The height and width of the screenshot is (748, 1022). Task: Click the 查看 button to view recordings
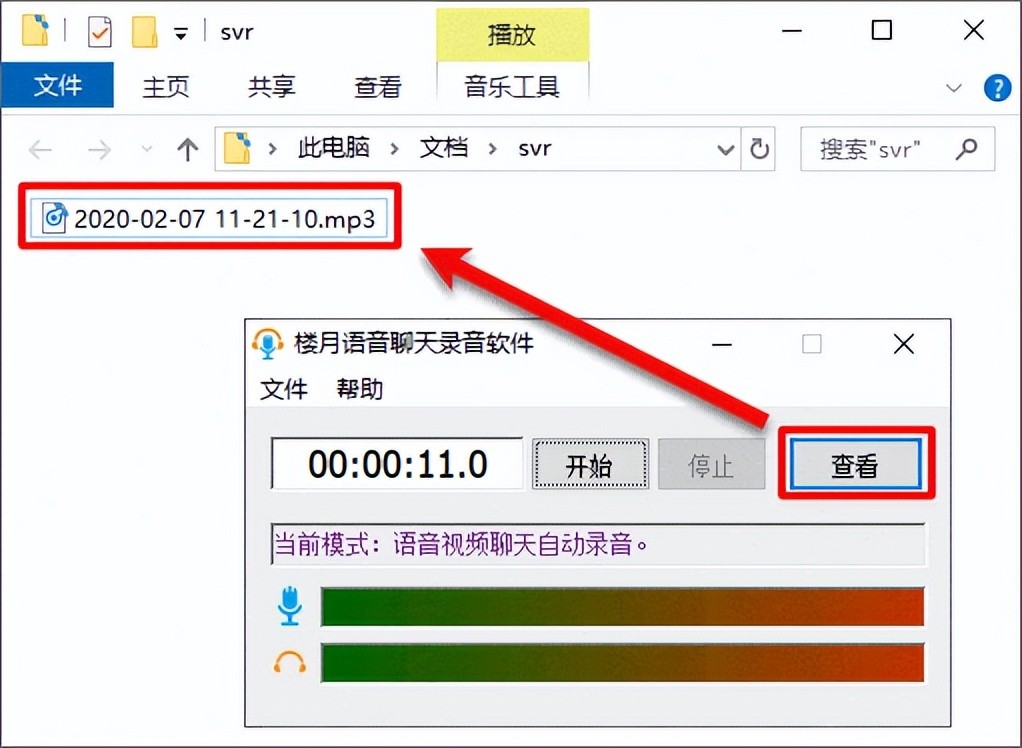[855, 465]
